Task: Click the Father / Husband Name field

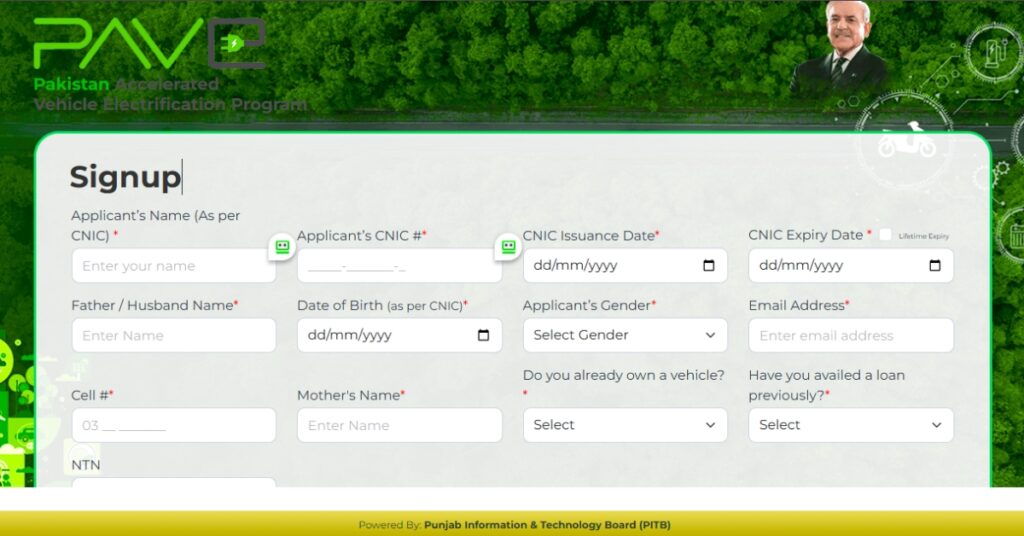Action: pyautogui.click(x=173, y=336)
